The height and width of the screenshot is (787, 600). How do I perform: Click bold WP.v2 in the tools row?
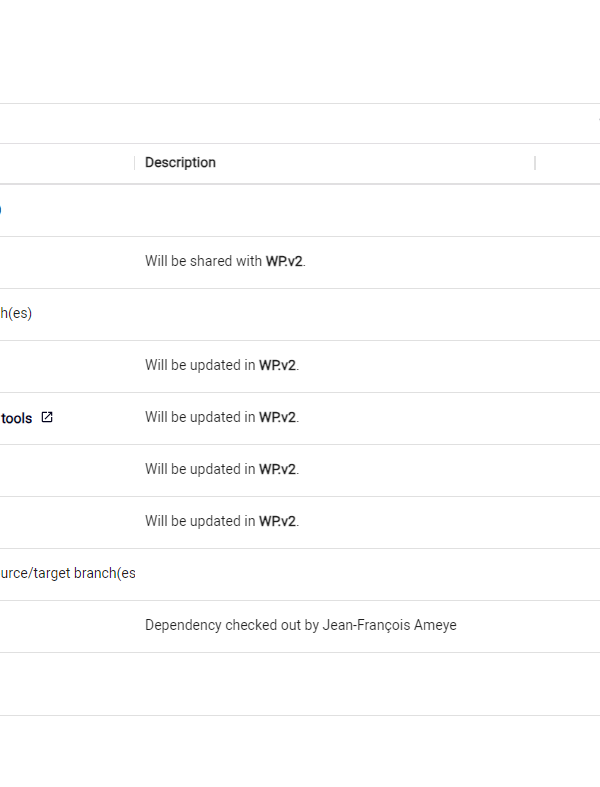(x=278, y=418)
